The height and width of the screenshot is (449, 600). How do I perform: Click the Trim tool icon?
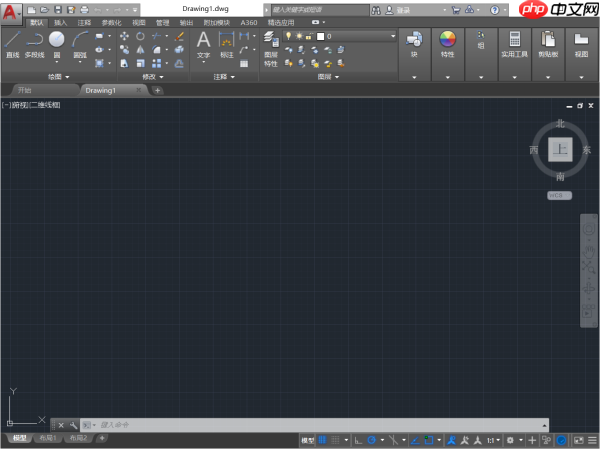coord(157,36)
